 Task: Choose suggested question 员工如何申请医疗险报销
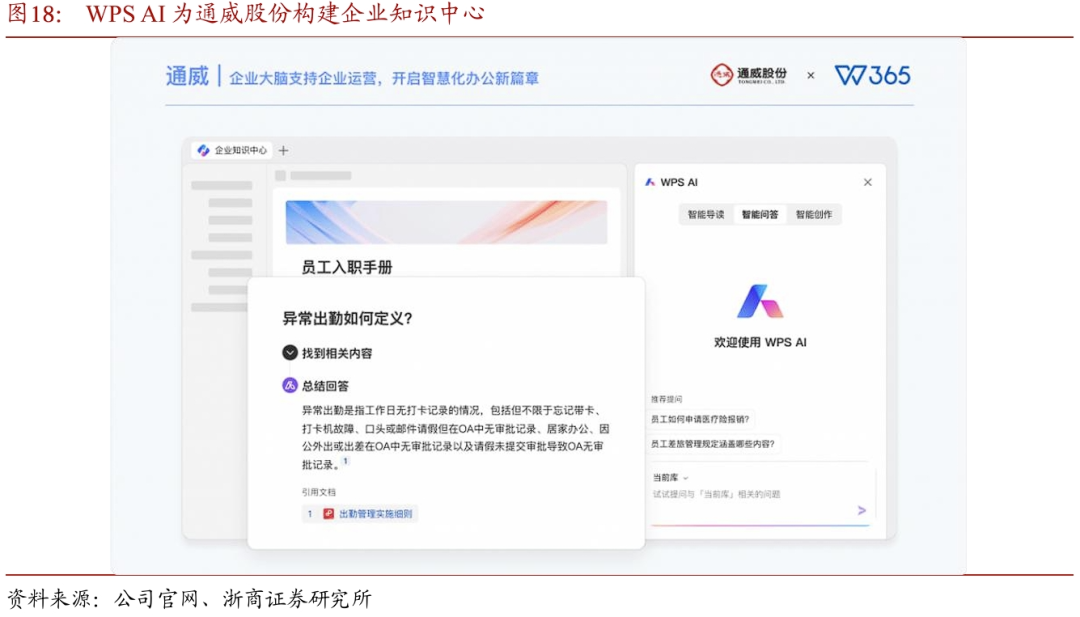pyautogui.click(x=700, y=419)
